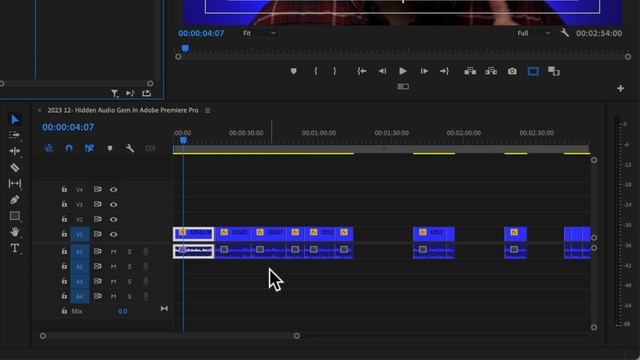The width and height of the screenshot is (640, 360).
Task: Step back one frame
Action: pos(382,71)
